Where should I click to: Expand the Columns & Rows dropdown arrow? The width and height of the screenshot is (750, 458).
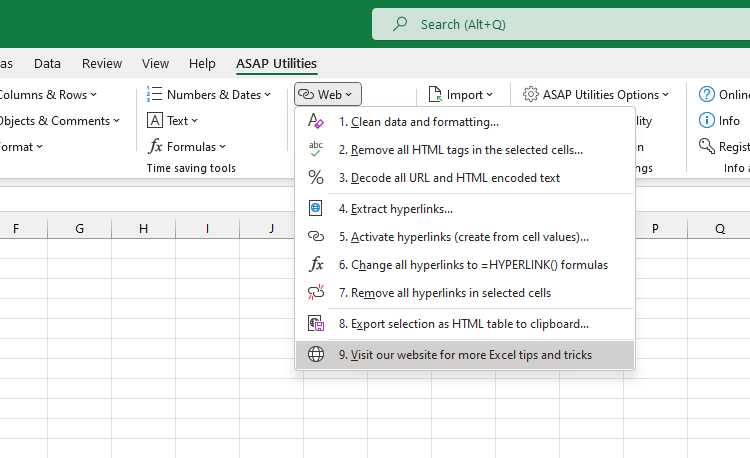click(93, 95)
